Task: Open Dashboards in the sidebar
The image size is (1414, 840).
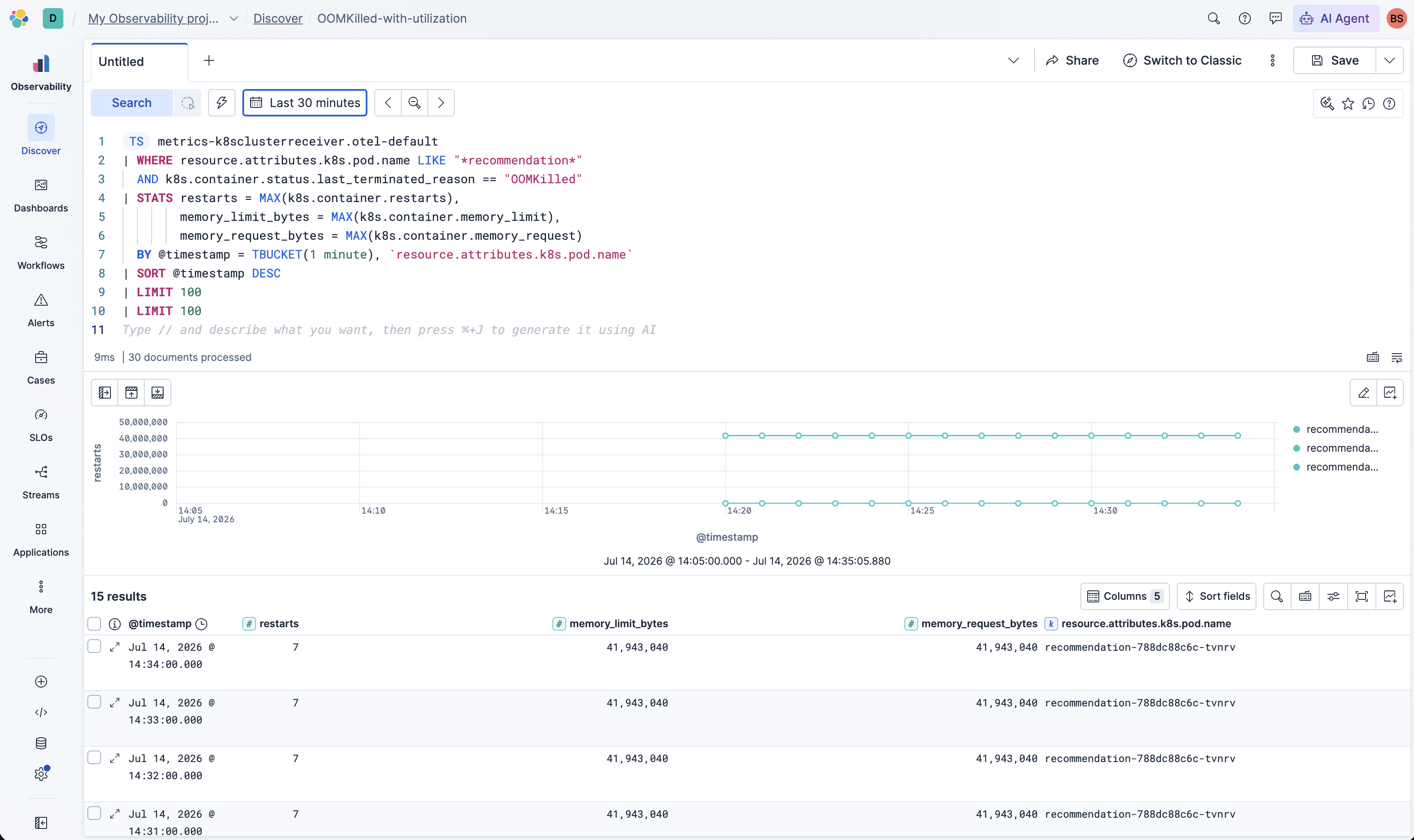Action: [x=41, y=195]
